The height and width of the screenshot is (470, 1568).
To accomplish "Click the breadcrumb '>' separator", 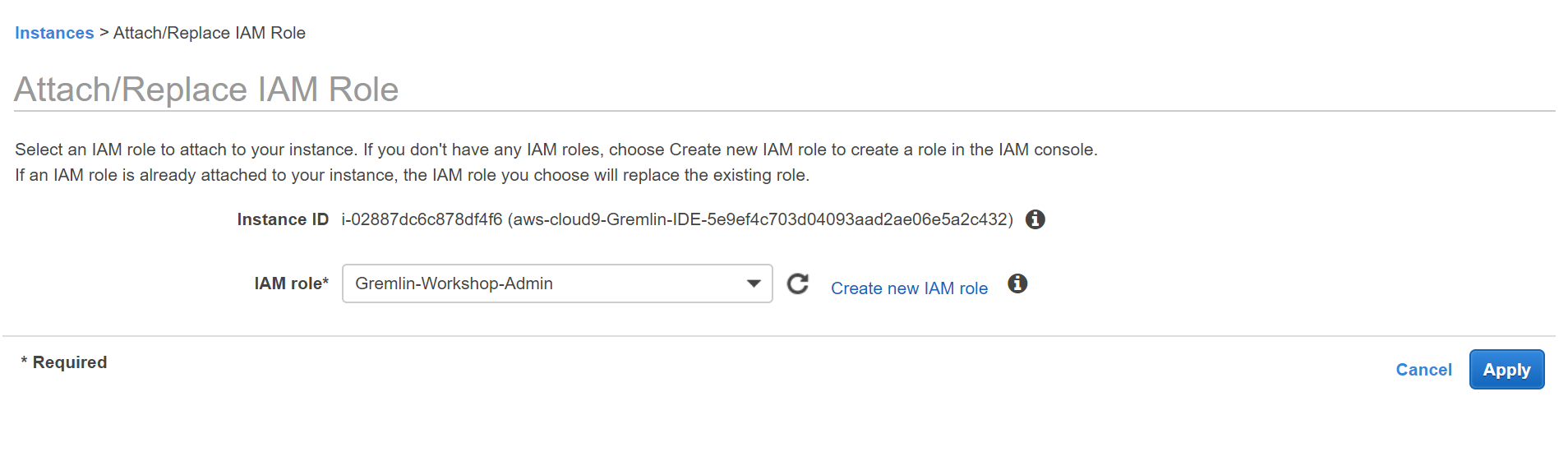I will (104, 33).
